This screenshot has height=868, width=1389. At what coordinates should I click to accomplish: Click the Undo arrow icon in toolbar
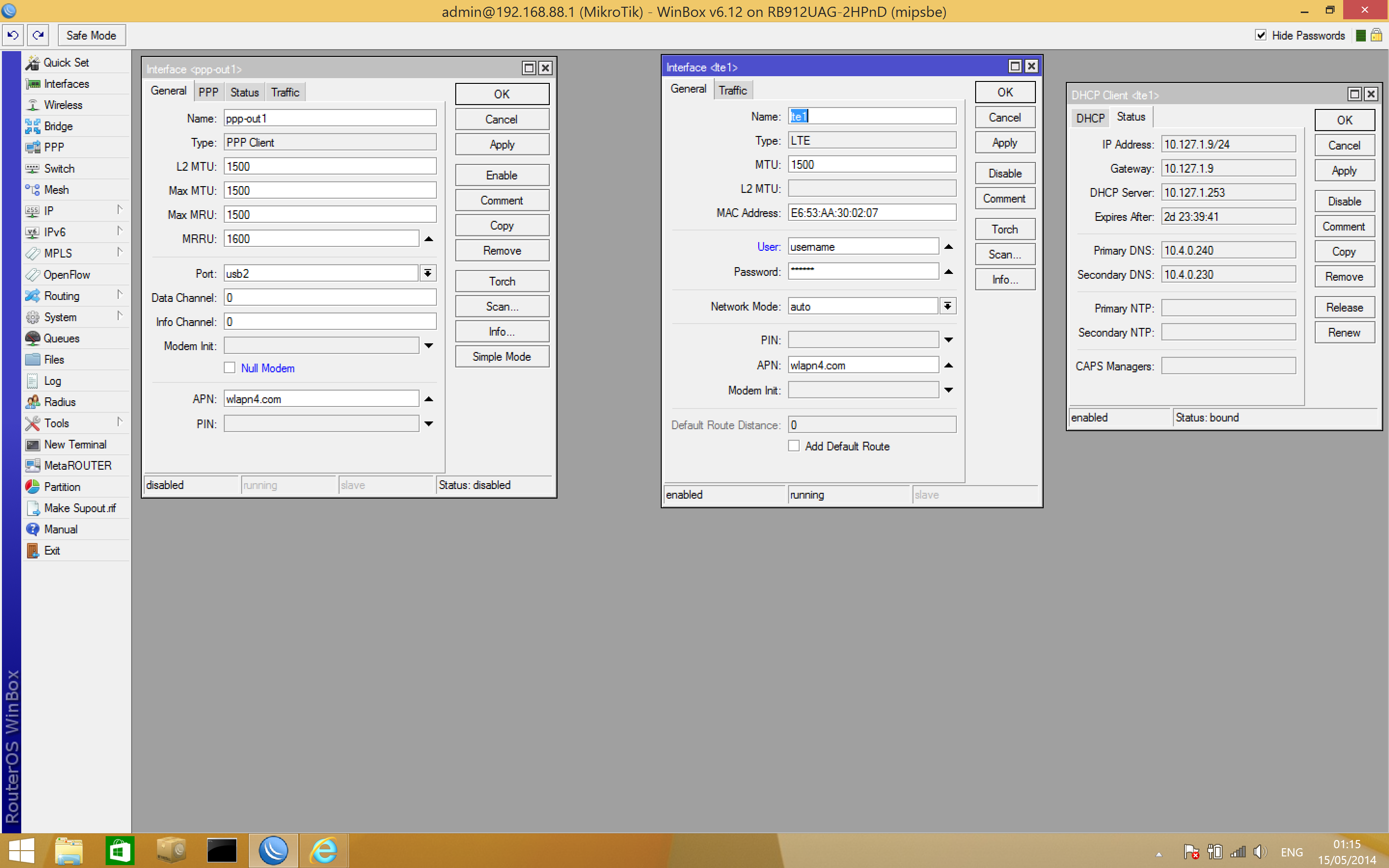click(13, 35)
